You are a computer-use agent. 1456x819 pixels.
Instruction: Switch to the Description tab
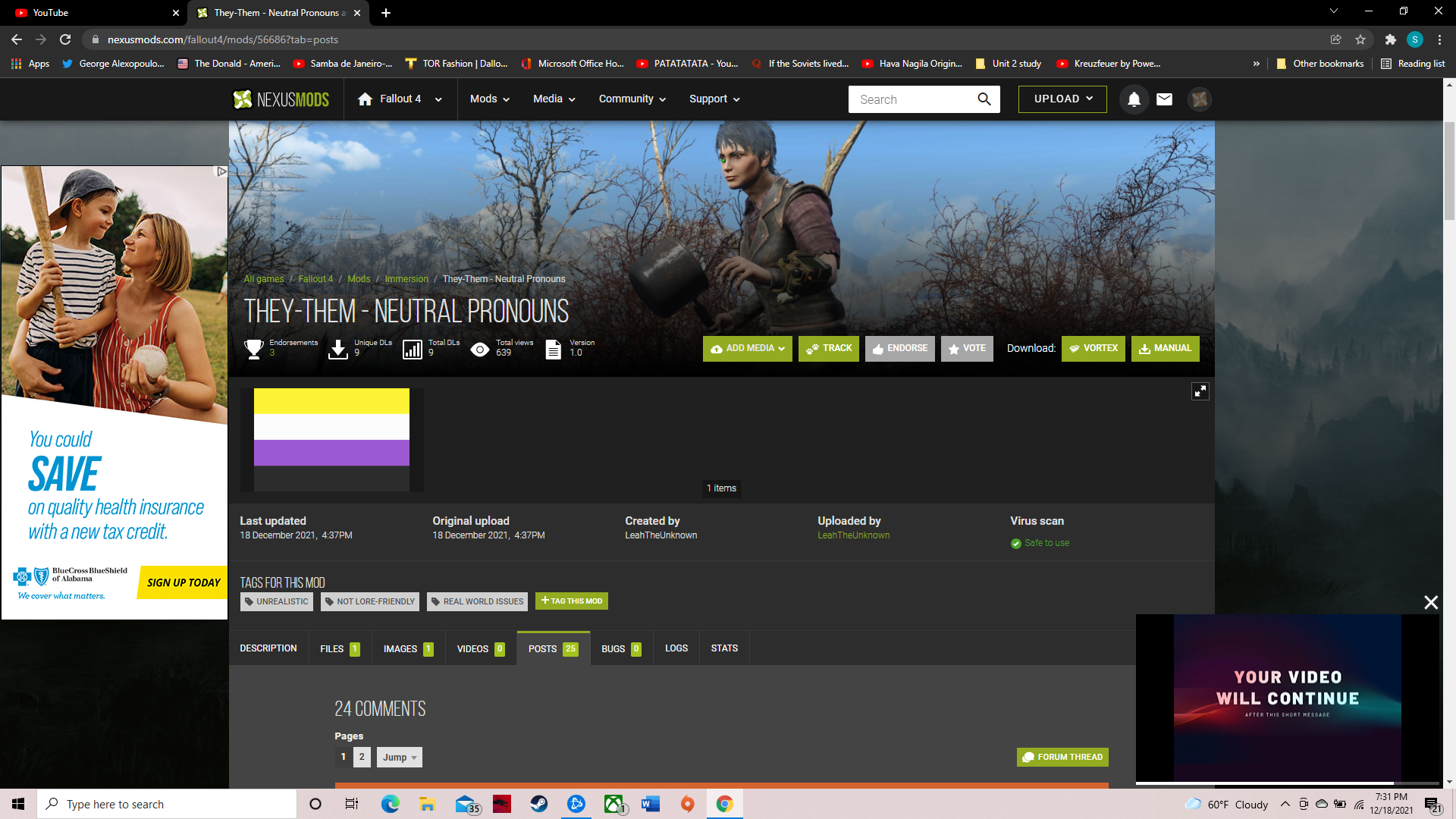[268, 648]
